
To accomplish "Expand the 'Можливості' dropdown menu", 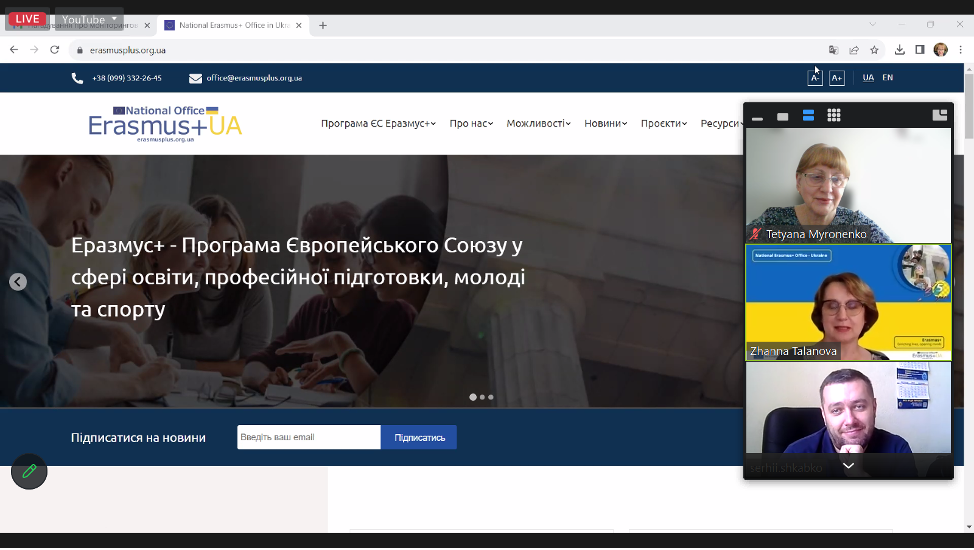I will (538, 124).
